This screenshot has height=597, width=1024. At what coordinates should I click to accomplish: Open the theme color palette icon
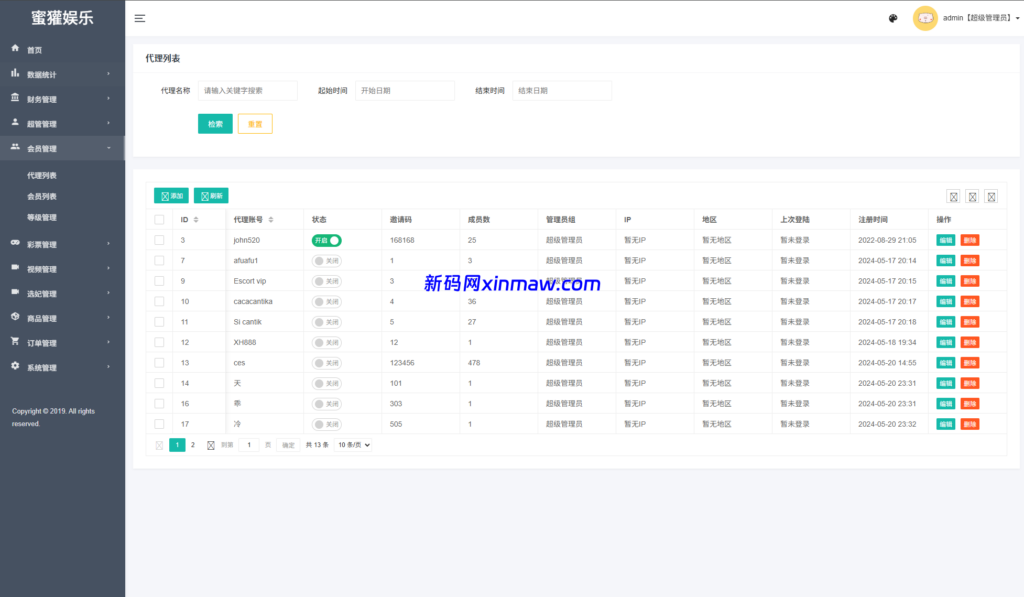893,18
